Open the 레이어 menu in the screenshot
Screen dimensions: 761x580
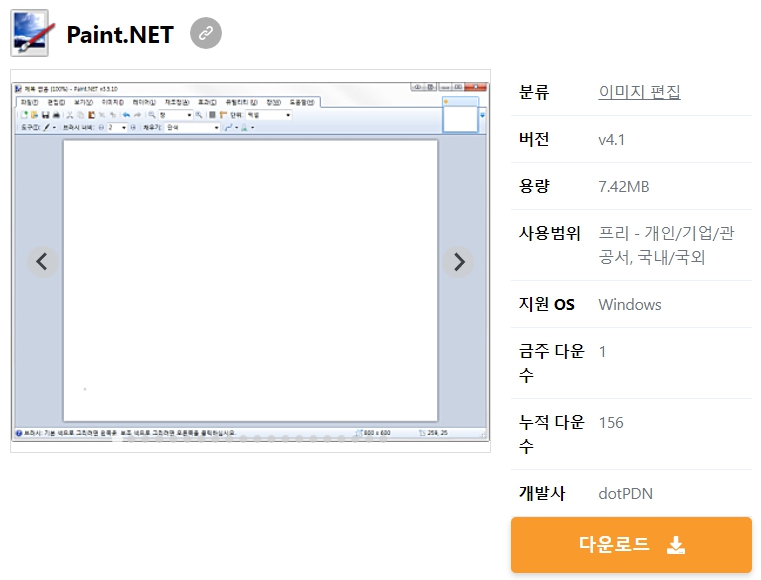coord(144,102)
